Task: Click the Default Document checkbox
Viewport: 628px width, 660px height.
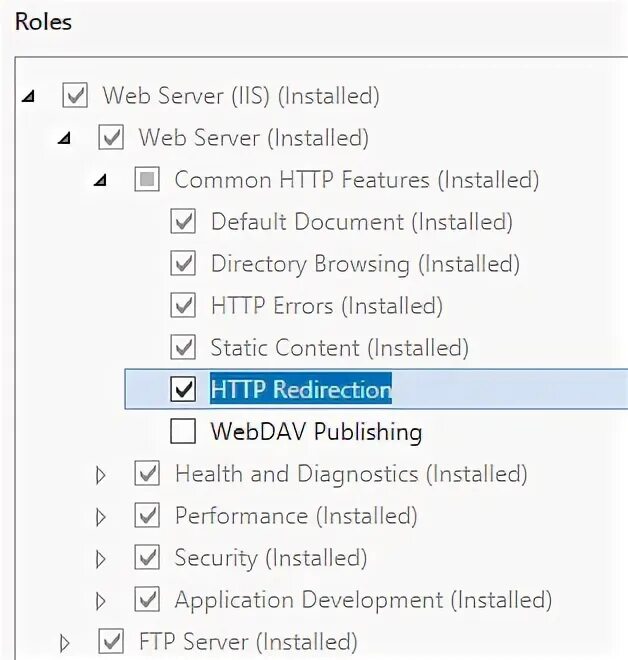Action: coord(183,221)
